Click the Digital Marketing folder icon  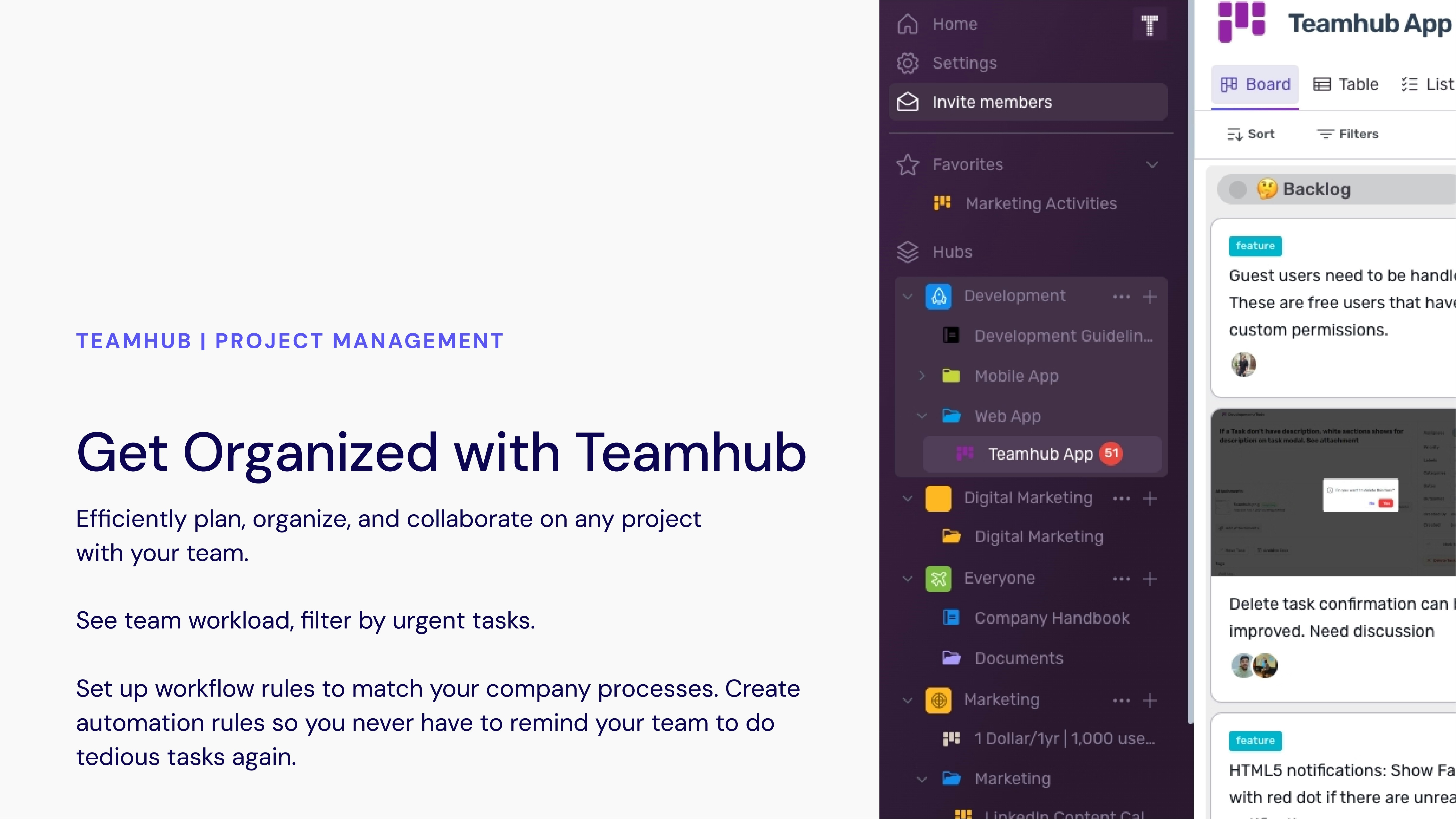951,536
